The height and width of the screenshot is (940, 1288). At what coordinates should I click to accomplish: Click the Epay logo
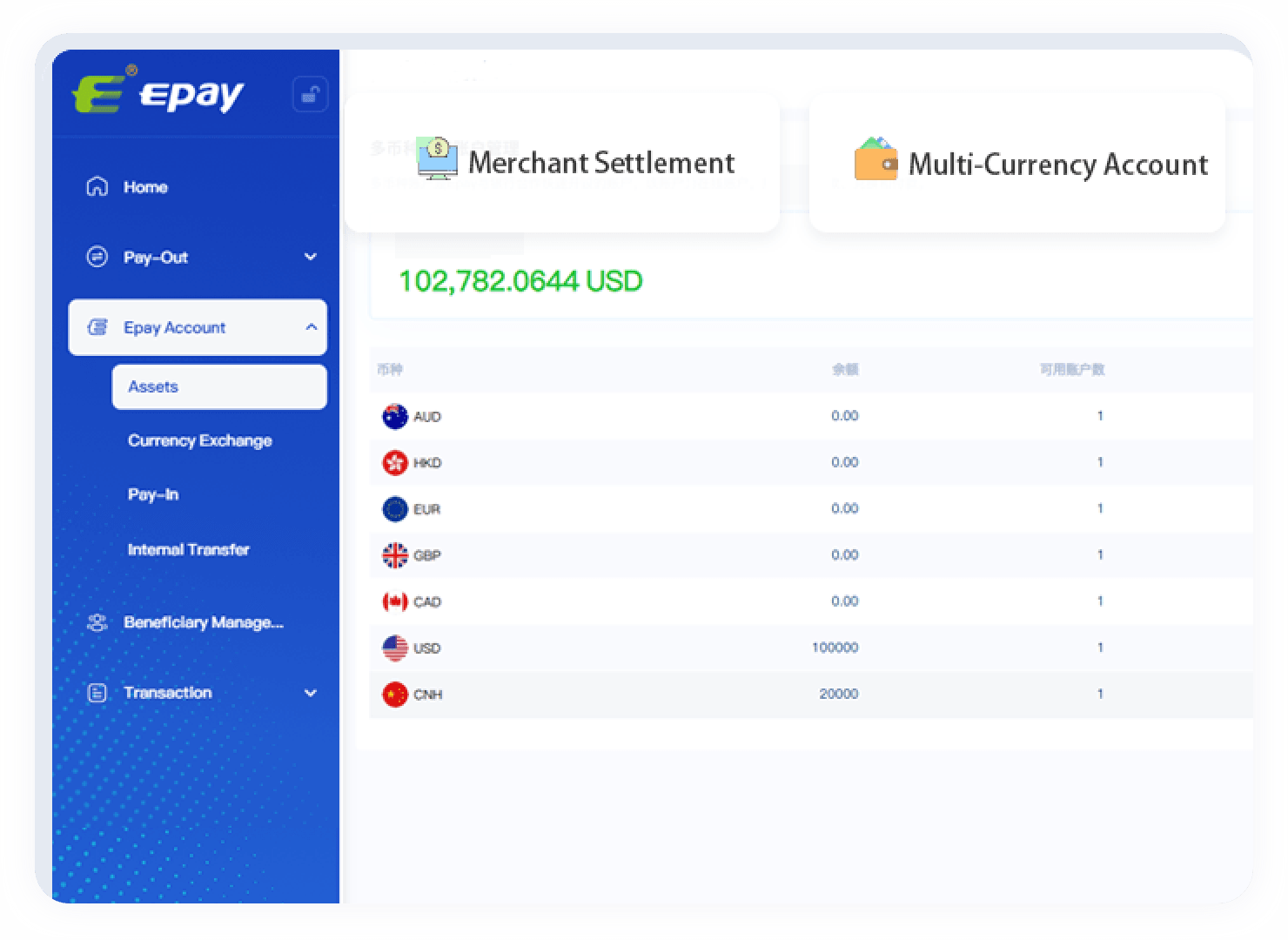158,91
